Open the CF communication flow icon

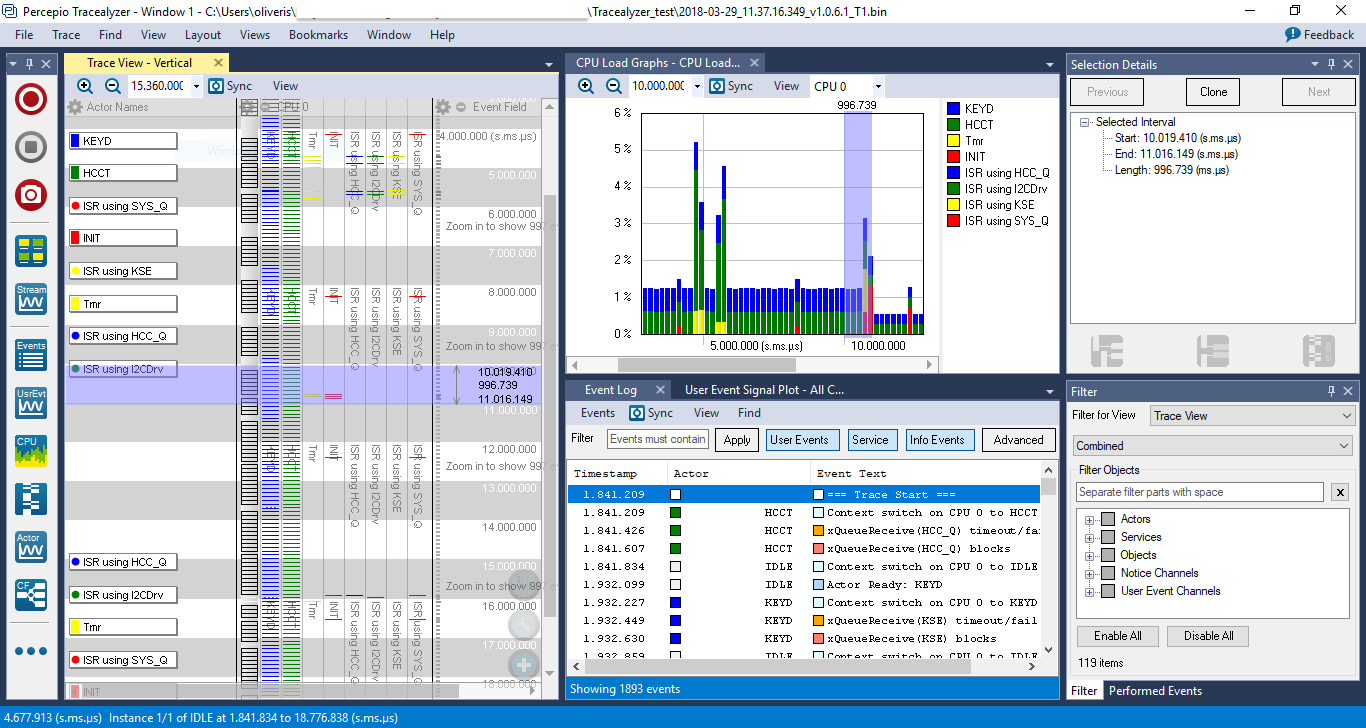pos(31,595)
